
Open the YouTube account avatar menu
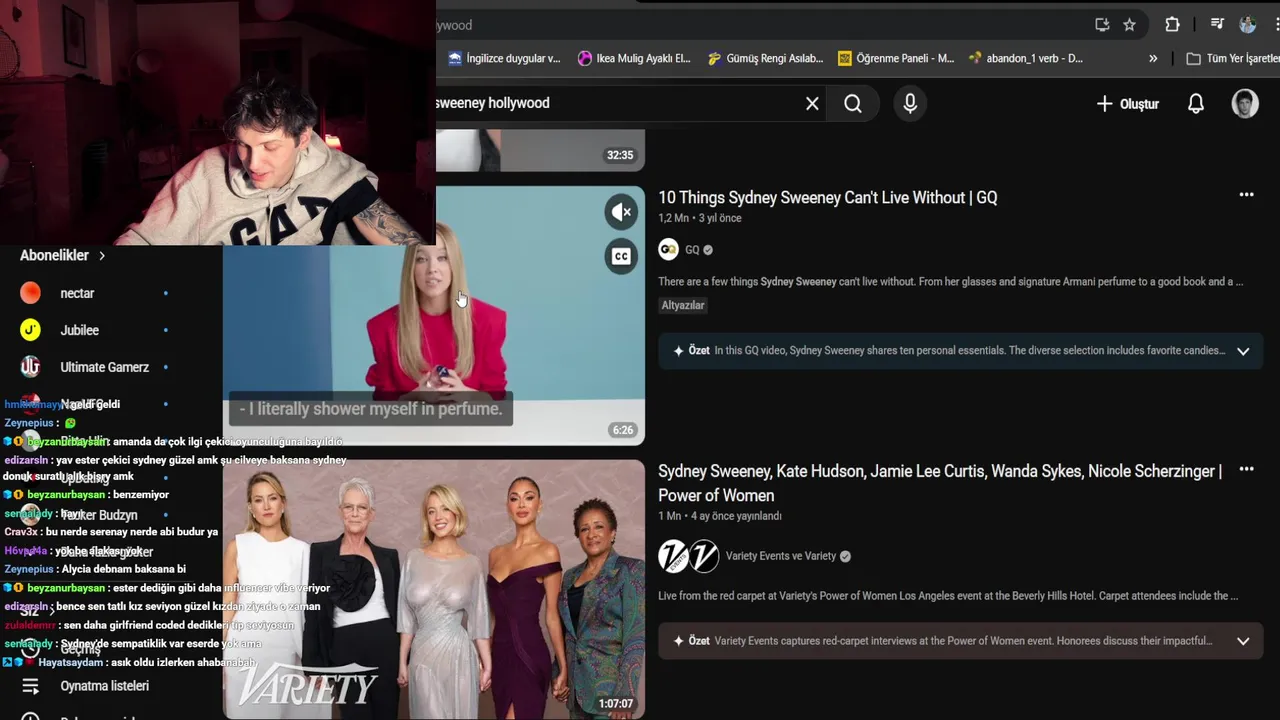click(x=1245, y=103)
